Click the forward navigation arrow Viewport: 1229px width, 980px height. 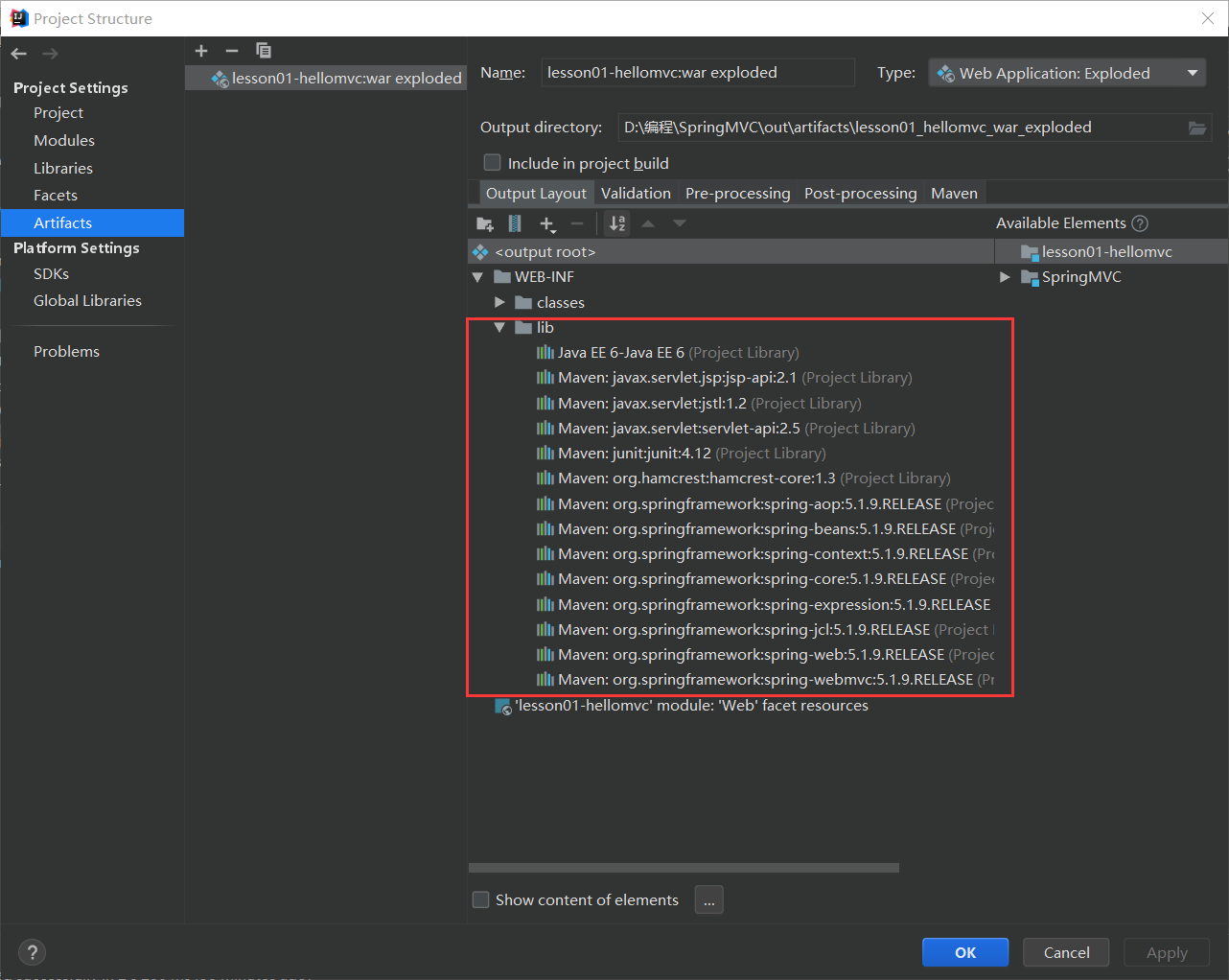(x=50, y=54)
